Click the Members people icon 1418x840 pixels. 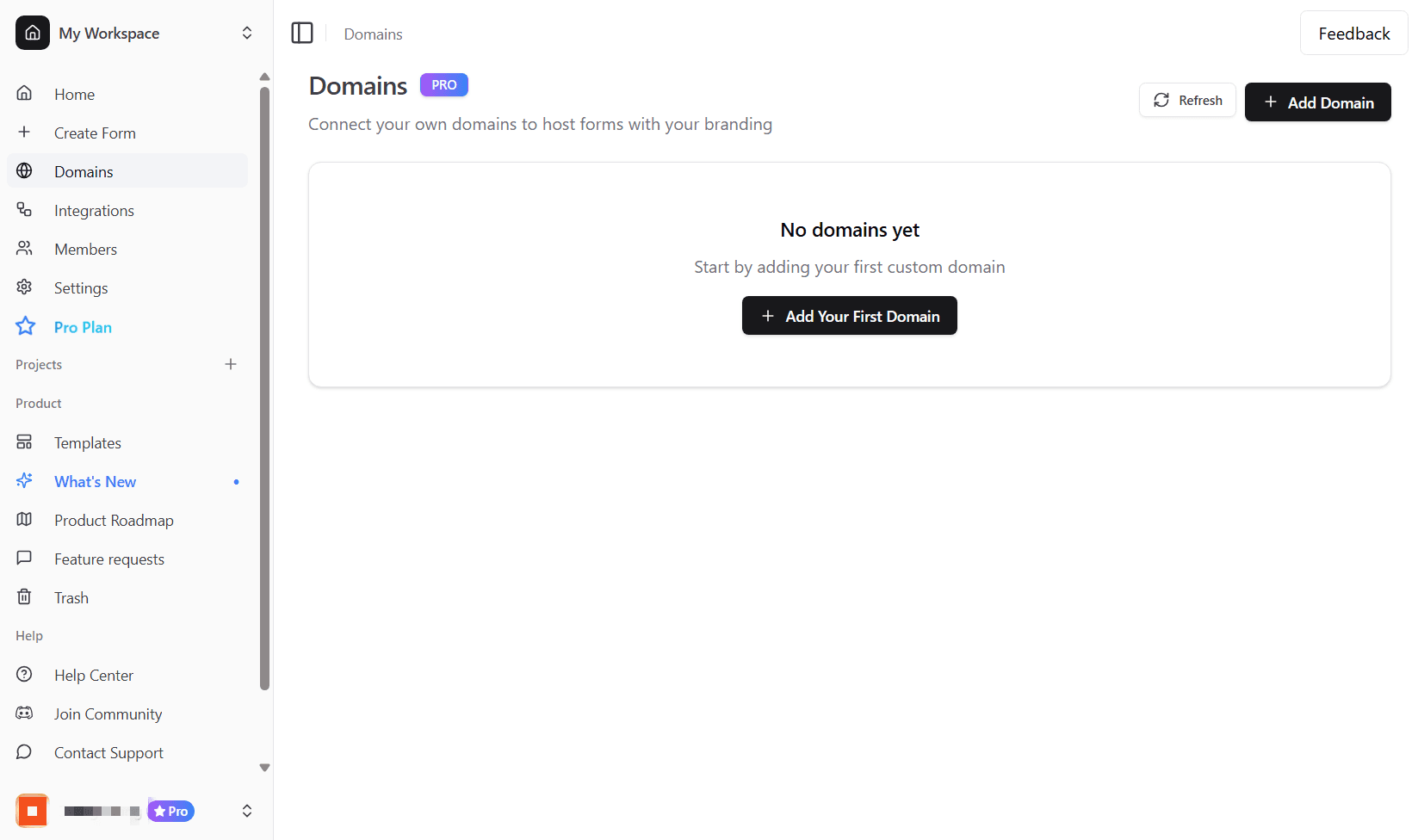click(x=24, y=248)
